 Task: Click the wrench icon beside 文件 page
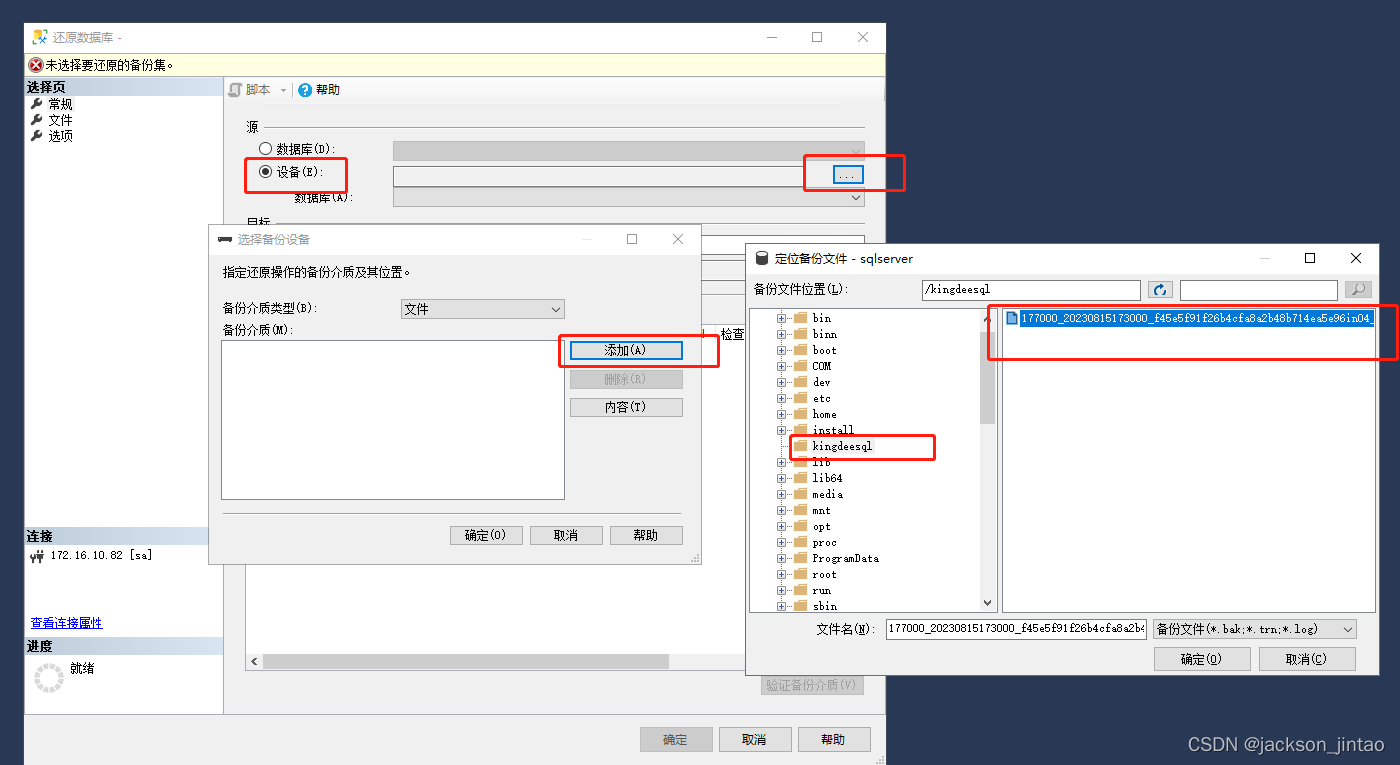(x=37, y=120)
